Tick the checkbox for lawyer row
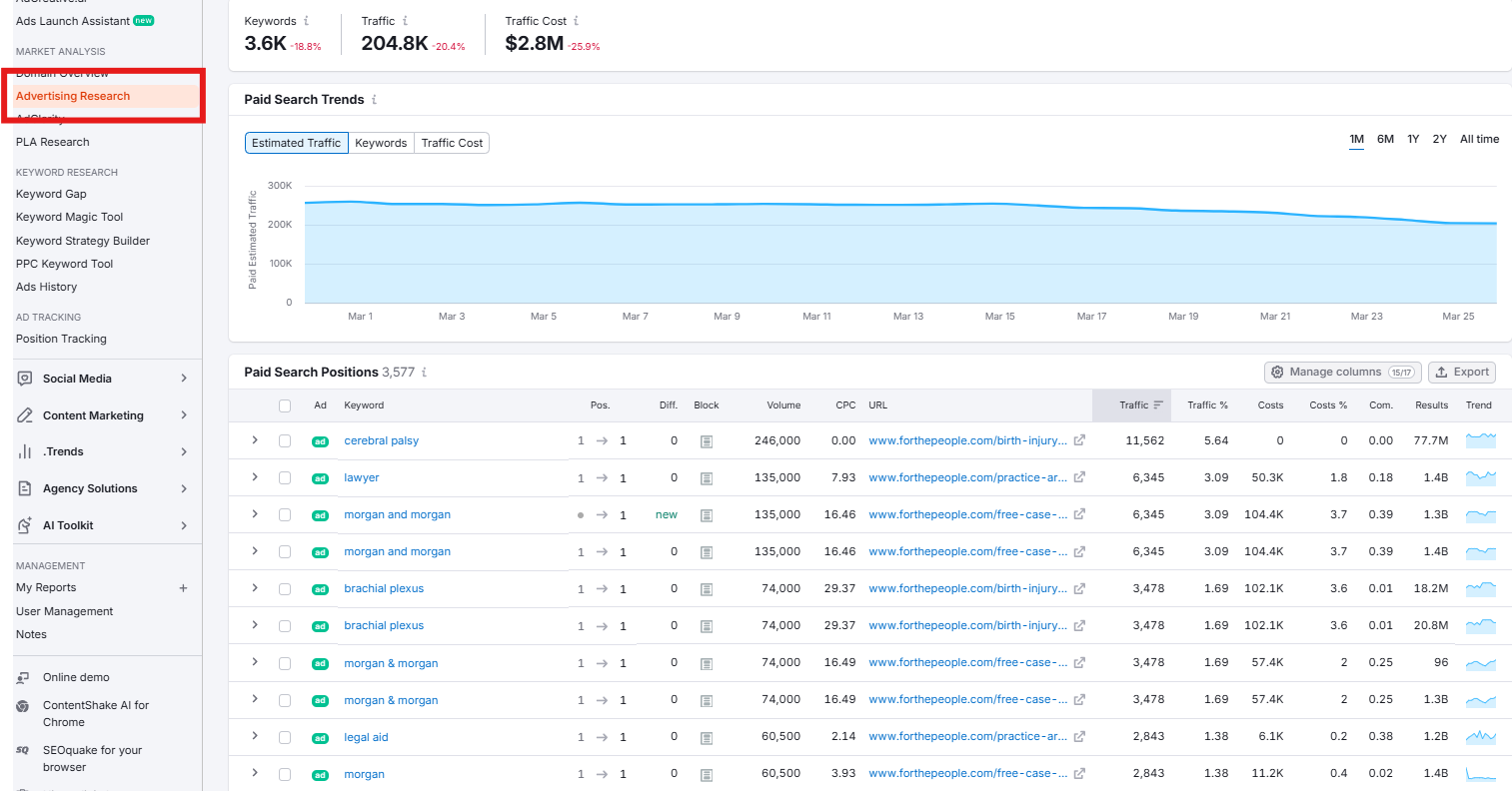The width and height of the screenshot is (1512, 791). [285, 477]
